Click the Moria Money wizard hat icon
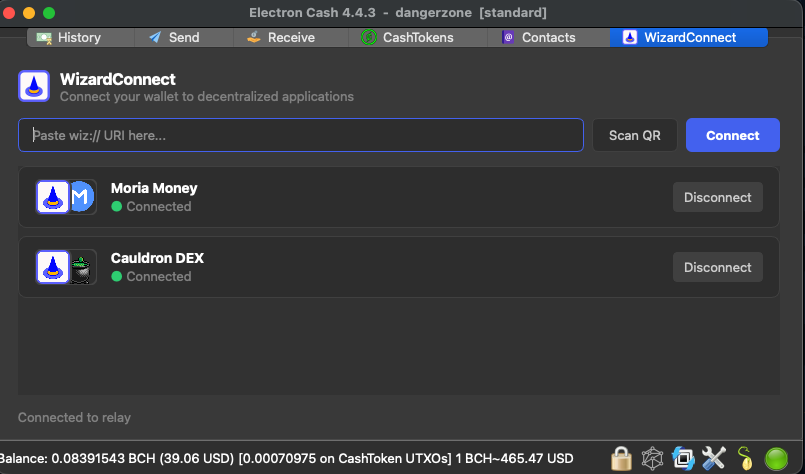805x474 pixels. tap(52, 197)
